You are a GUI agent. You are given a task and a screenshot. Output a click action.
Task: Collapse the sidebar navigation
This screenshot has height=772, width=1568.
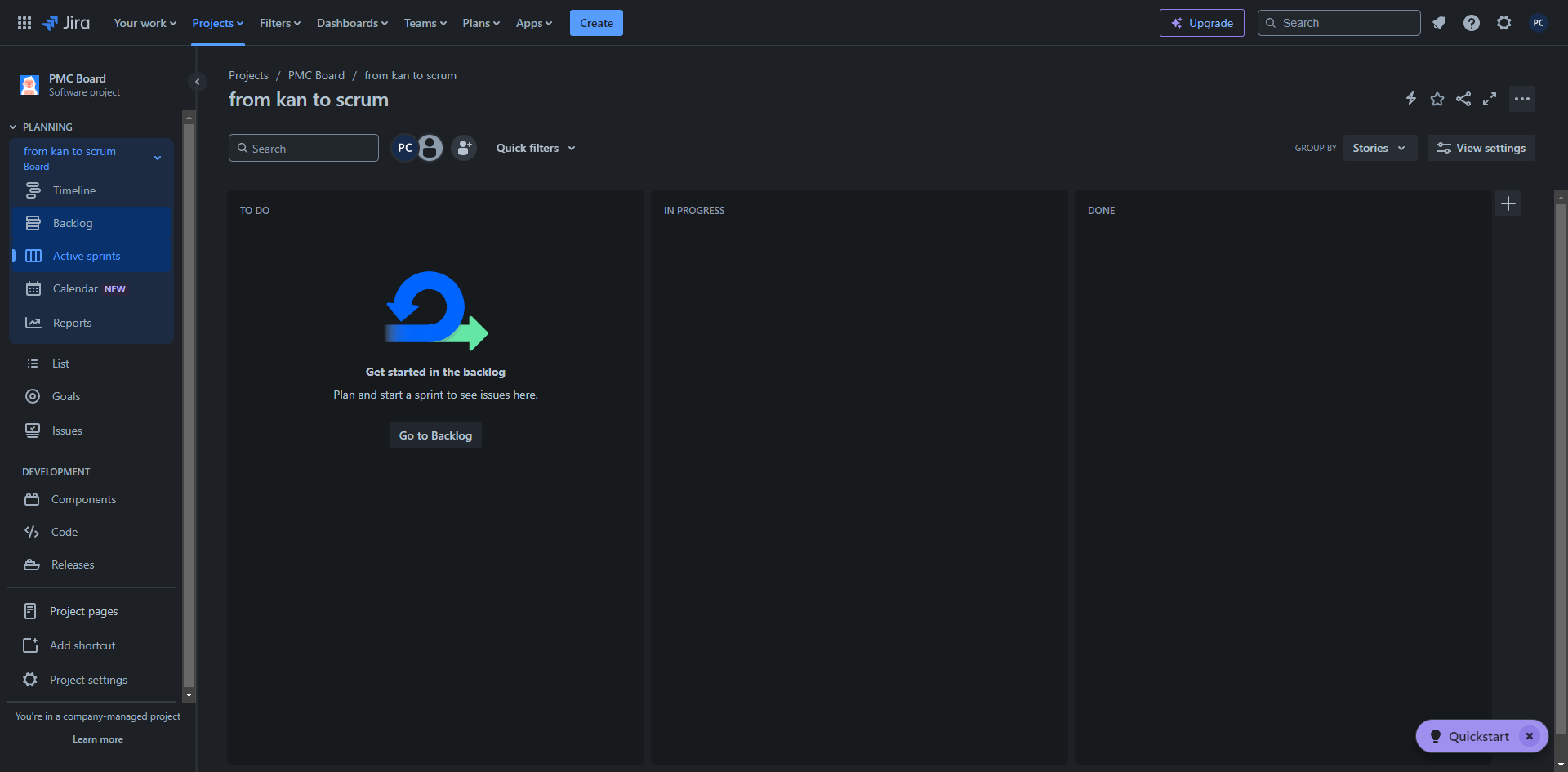[197, 82]
